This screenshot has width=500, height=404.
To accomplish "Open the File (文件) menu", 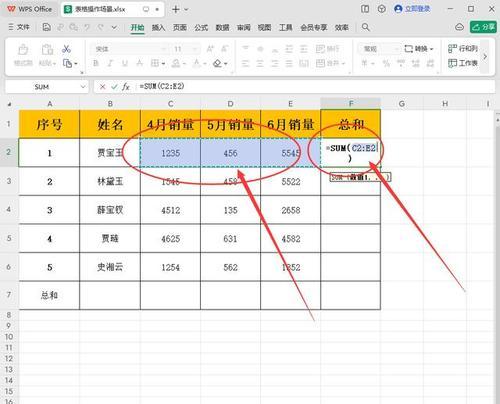I will click(x=19, y=27).
